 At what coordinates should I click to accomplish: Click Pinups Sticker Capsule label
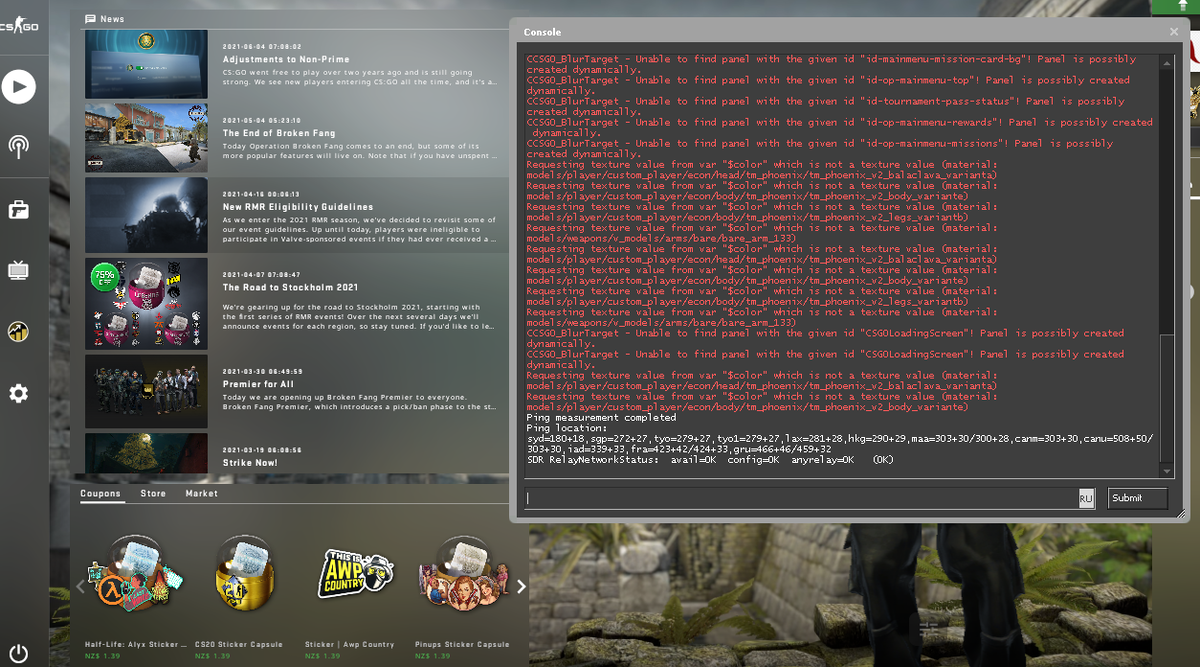click(x=462, y=645)
